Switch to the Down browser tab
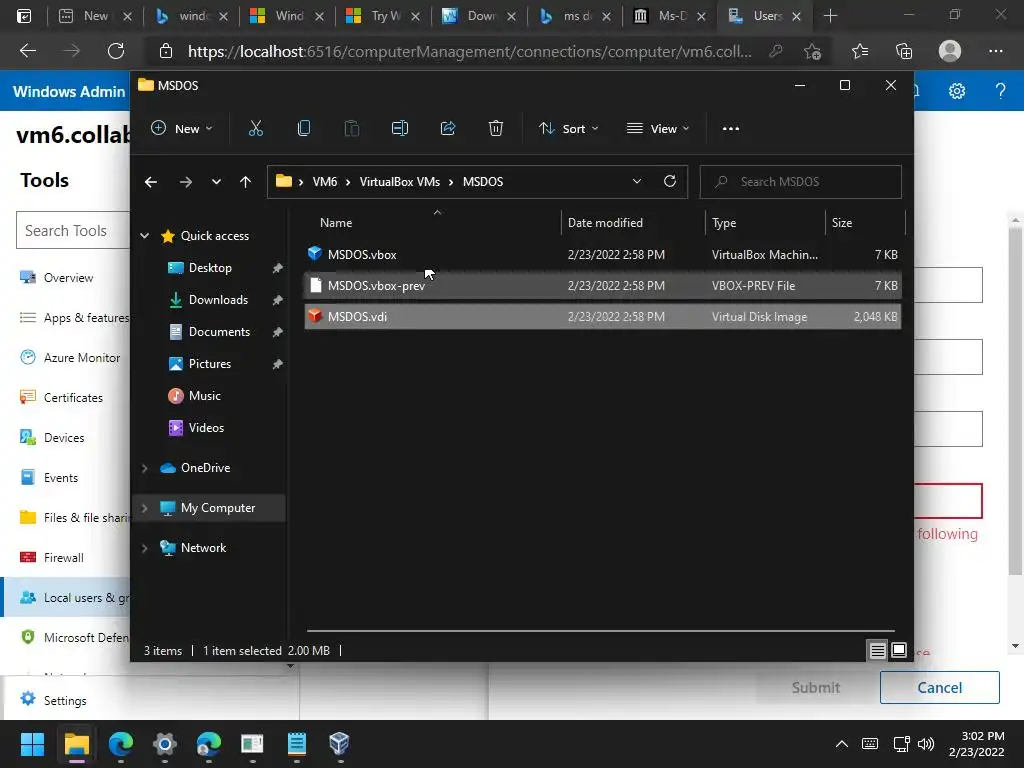This screenshot has height=768, width=1024. point(479,16)
